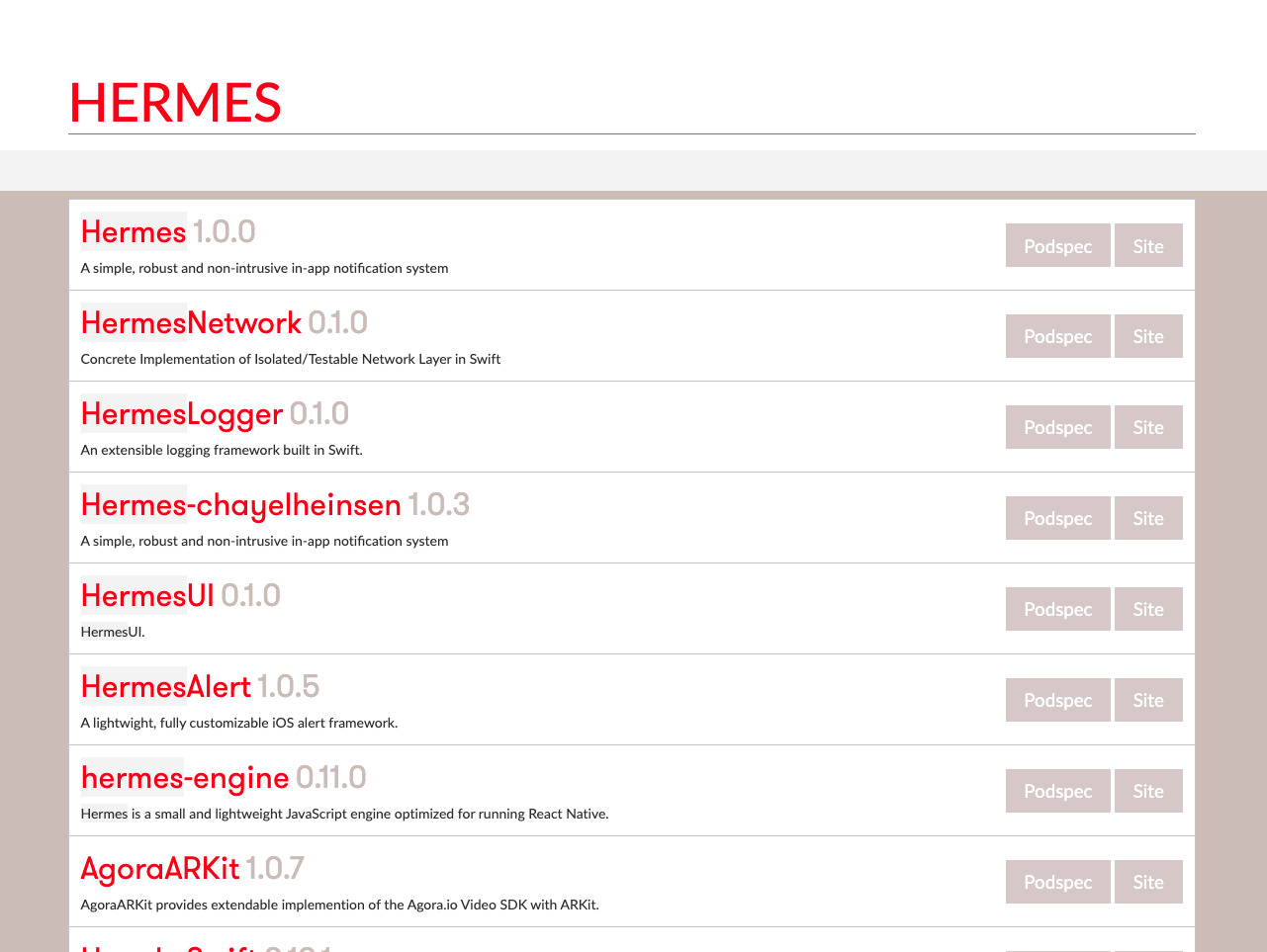Click AgoraARKit description about Agora.io Video SDK
1267x952 pixels.
point(339,905)
